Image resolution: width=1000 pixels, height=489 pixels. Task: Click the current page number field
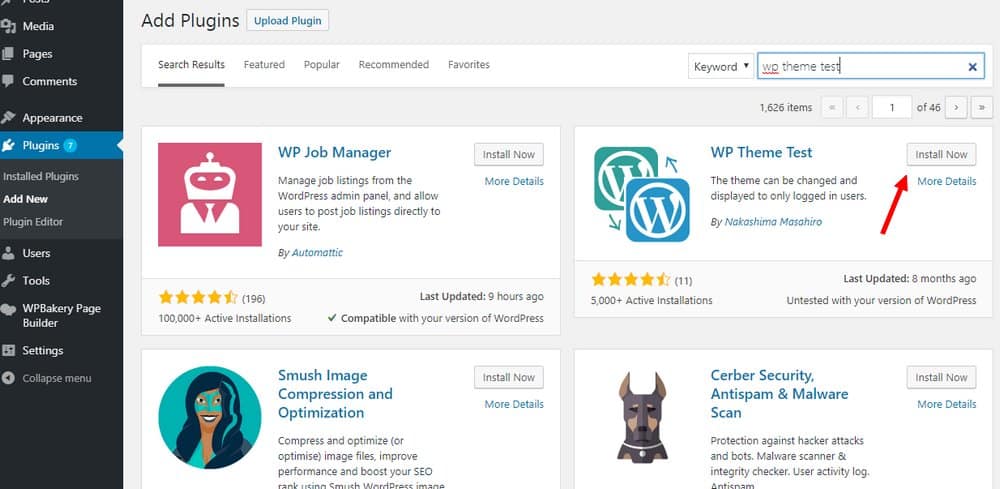892,107
